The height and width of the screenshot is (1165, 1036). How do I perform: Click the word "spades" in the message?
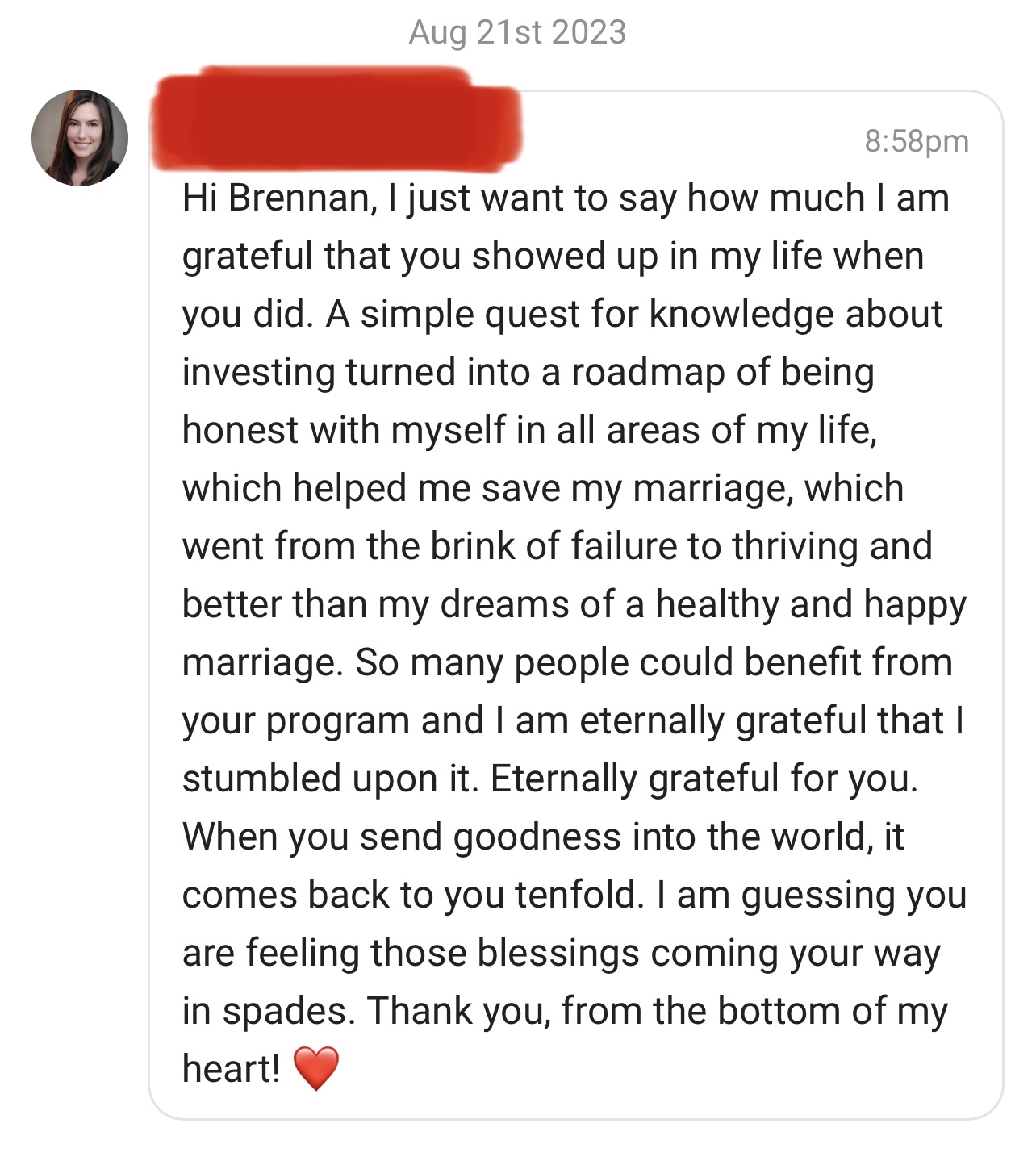tap(288, 1011)
